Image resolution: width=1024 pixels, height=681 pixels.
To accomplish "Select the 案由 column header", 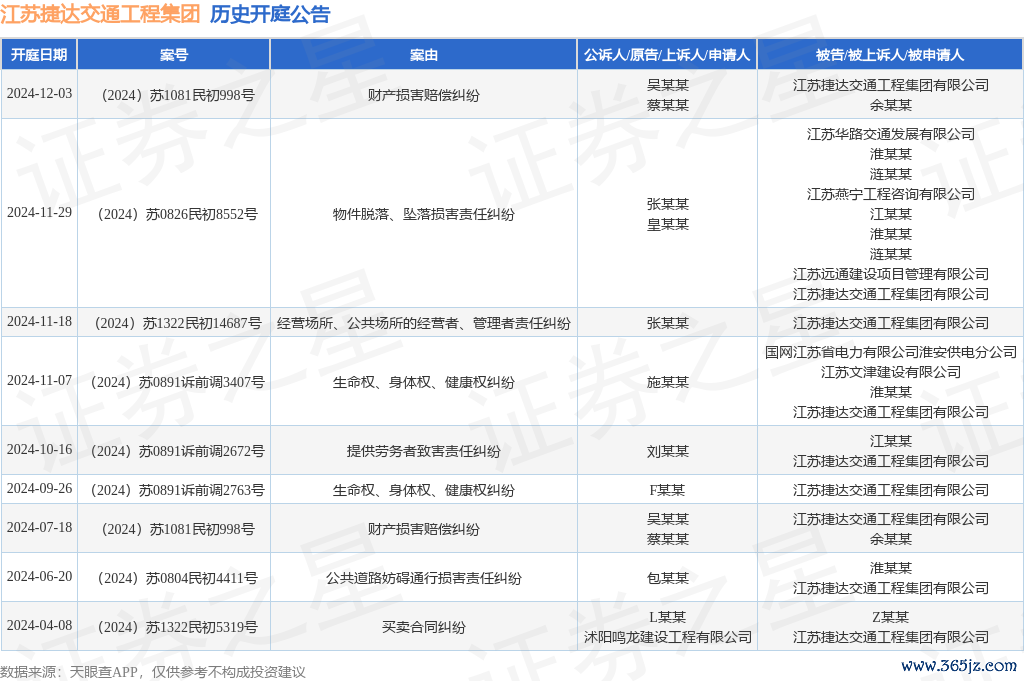I will (x=424, y=55).
